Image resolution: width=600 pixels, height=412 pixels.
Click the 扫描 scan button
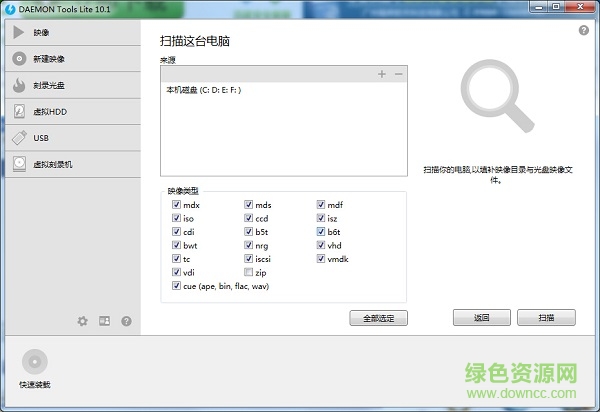(546, 318)
